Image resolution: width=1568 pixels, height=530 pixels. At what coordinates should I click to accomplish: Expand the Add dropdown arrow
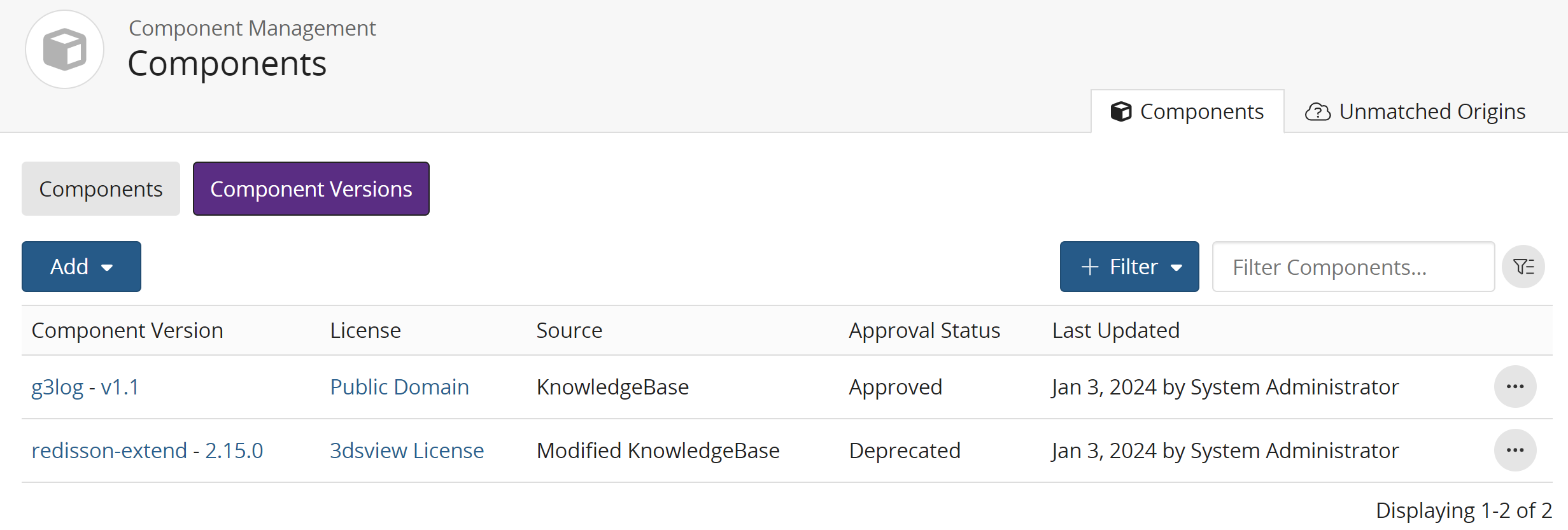tap(106, 267)
